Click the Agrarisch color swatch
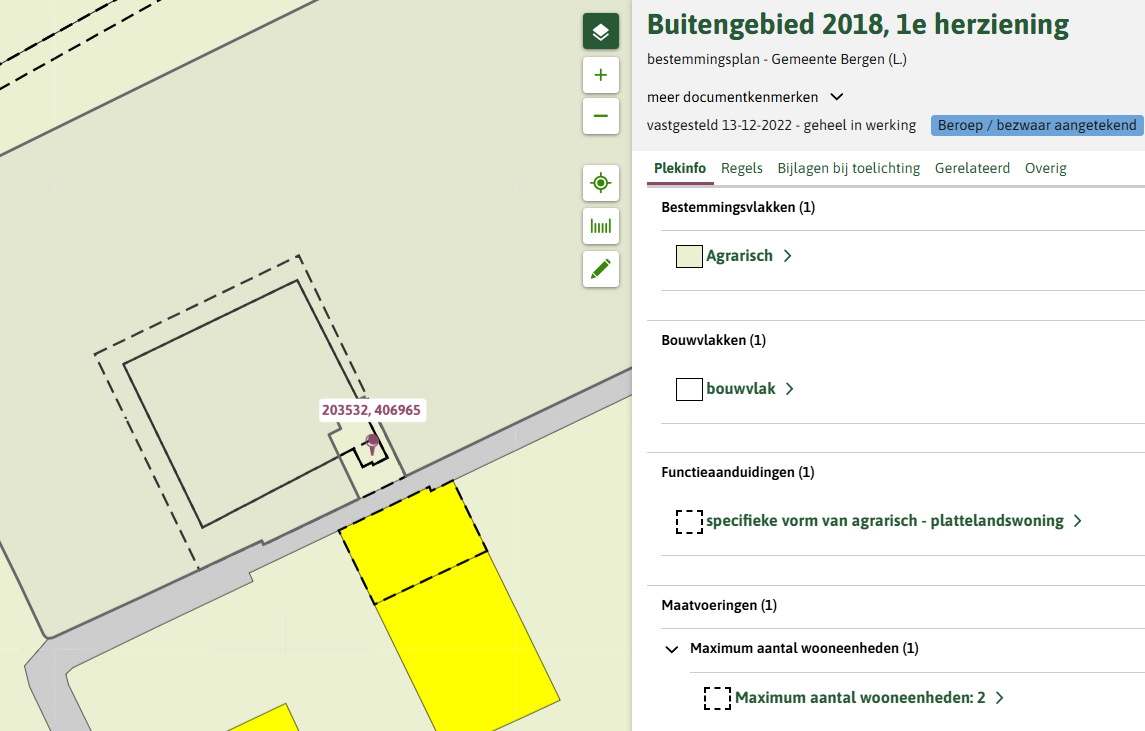This screenshot has width=1145, height=731. 689,256
